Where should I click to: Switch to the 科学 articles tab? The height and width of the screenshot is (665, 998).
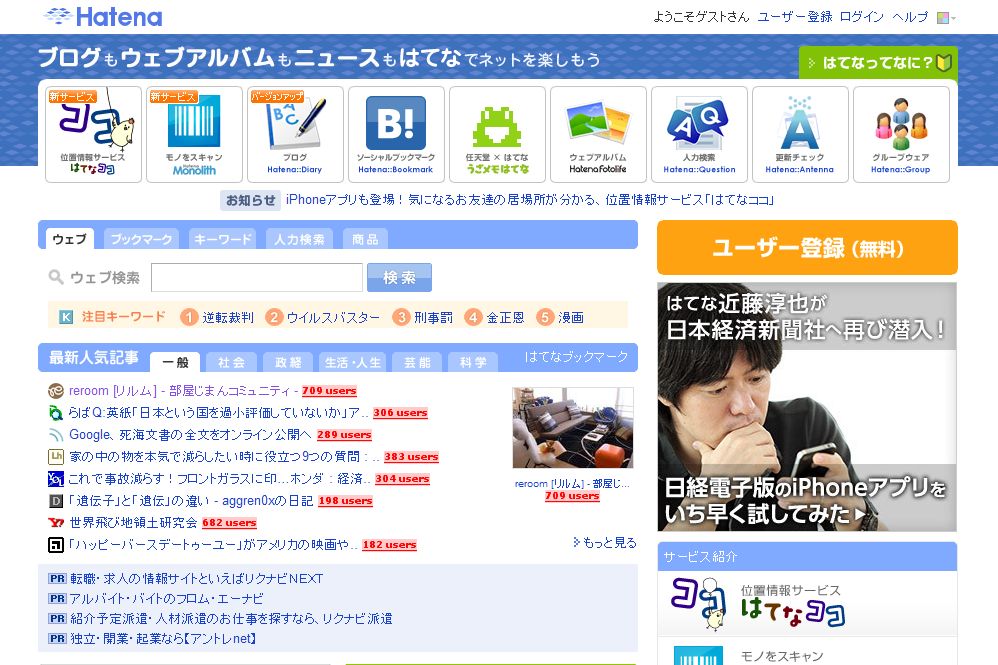473,363
